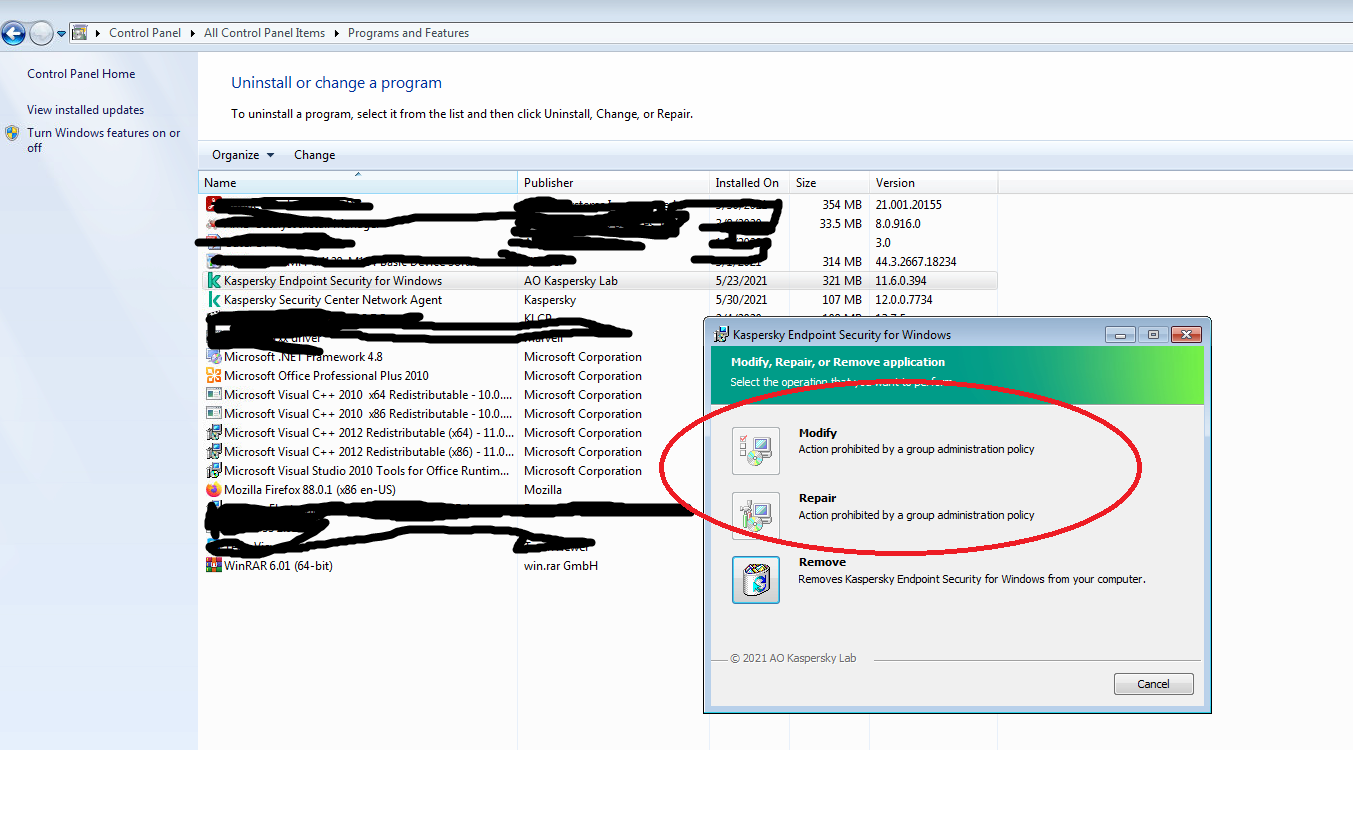Select Kaspersky Endpoint Security for Windows row
Screen dimensions: 1353x813
pos(598,281)
